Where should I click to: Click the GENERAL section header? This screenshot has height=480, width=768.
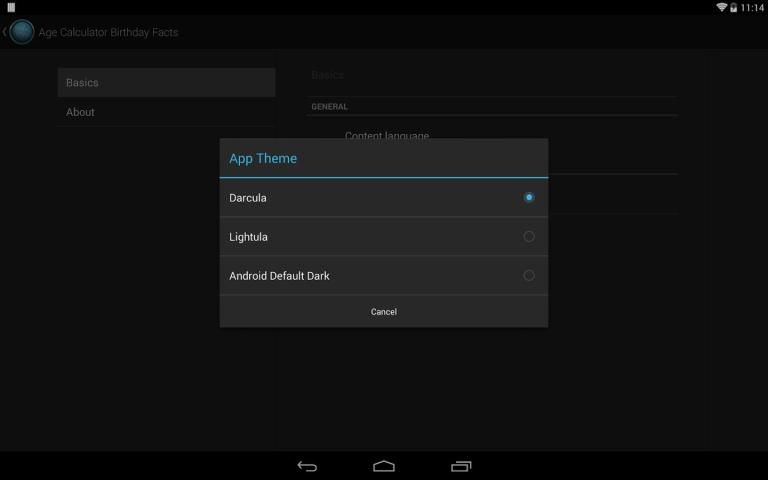[x=330, y=107]
